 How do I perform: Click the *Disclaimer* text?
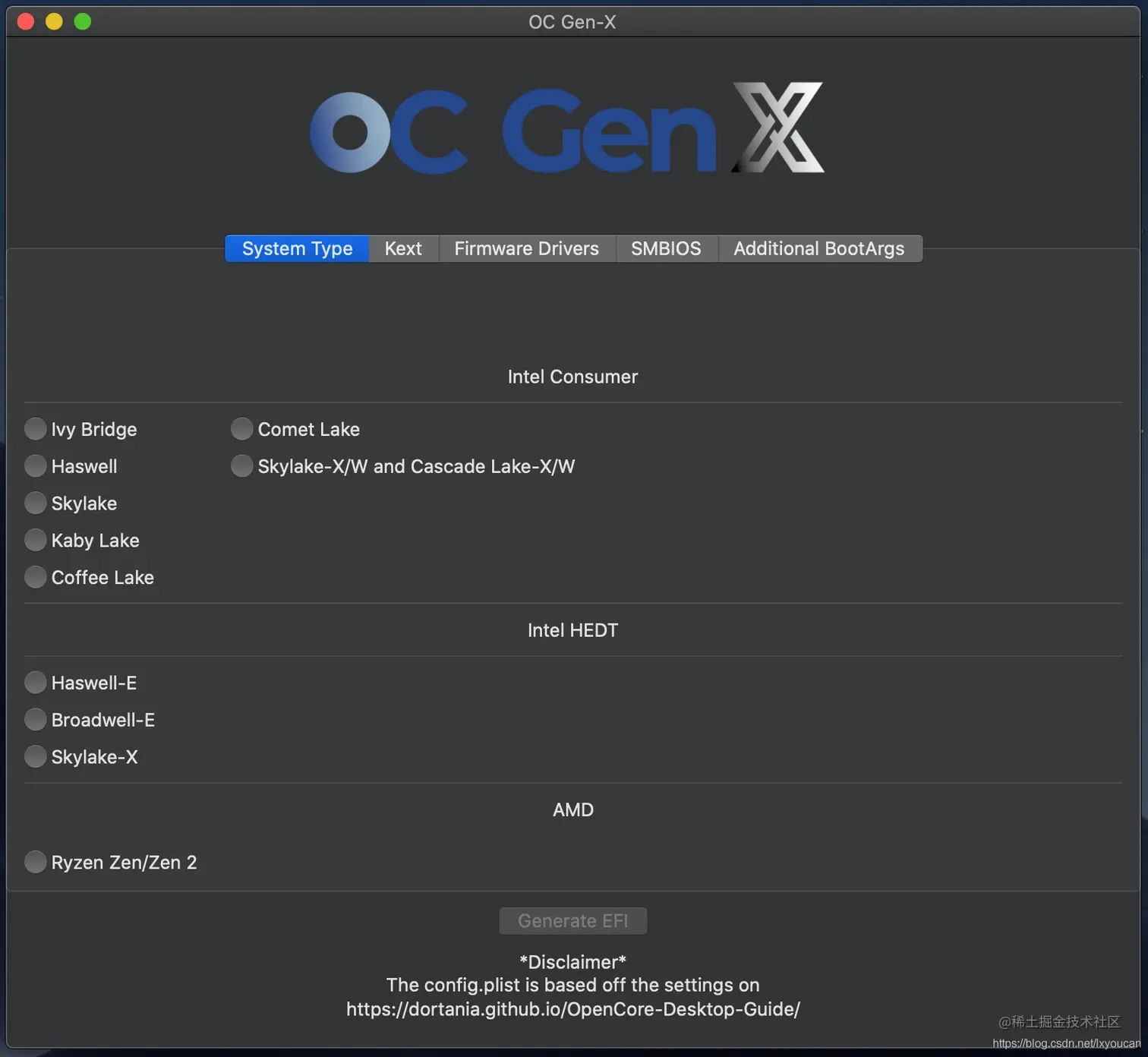(x=573, y=962)
